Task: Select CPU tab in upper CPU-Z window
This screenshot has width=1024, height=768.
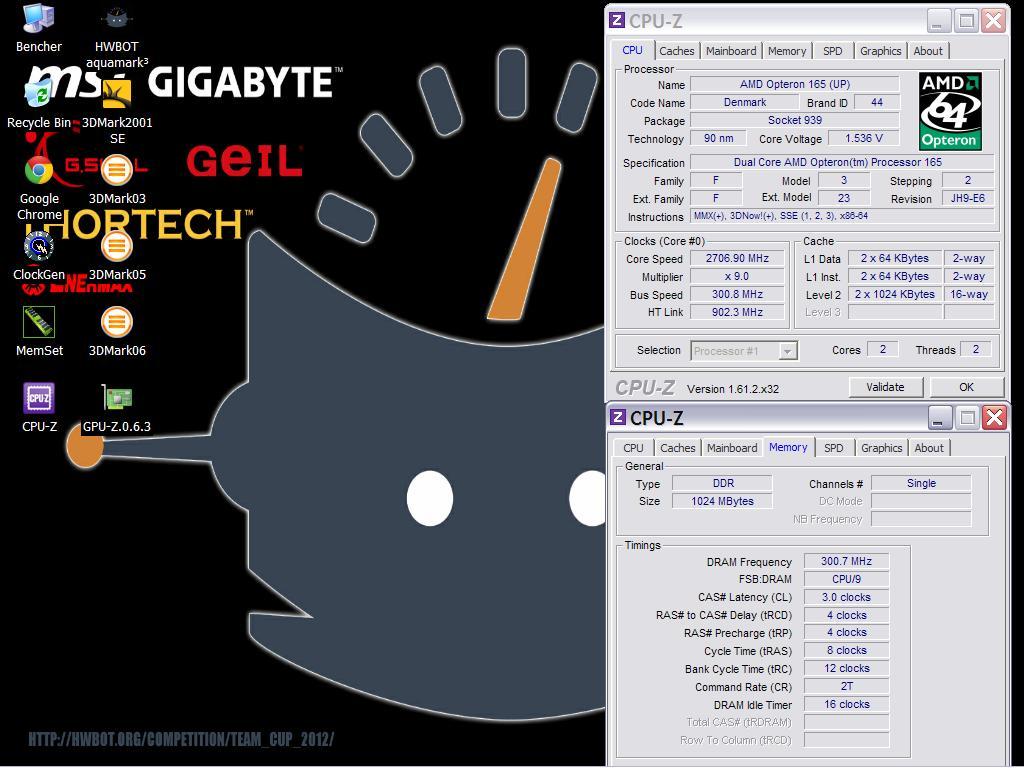Action: (632, 50)
